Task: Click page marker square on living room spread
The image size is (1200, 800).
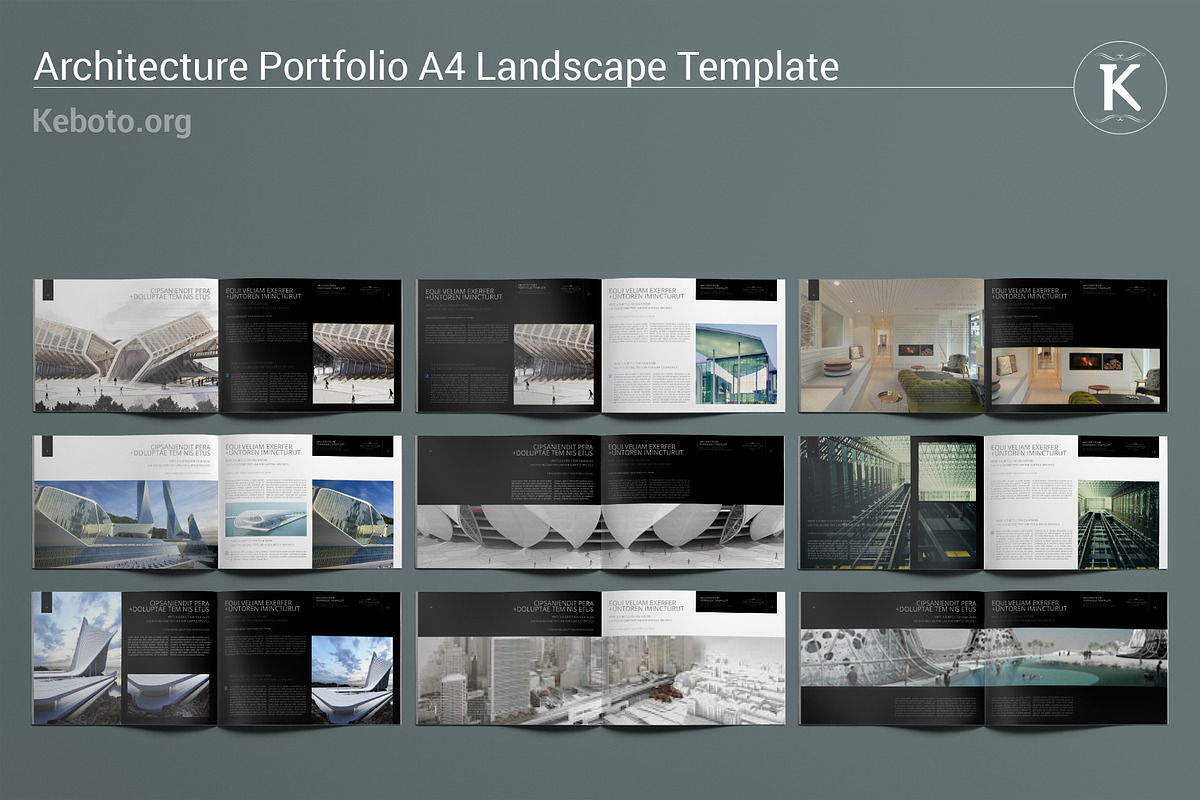Action: [x=812, y=290]
